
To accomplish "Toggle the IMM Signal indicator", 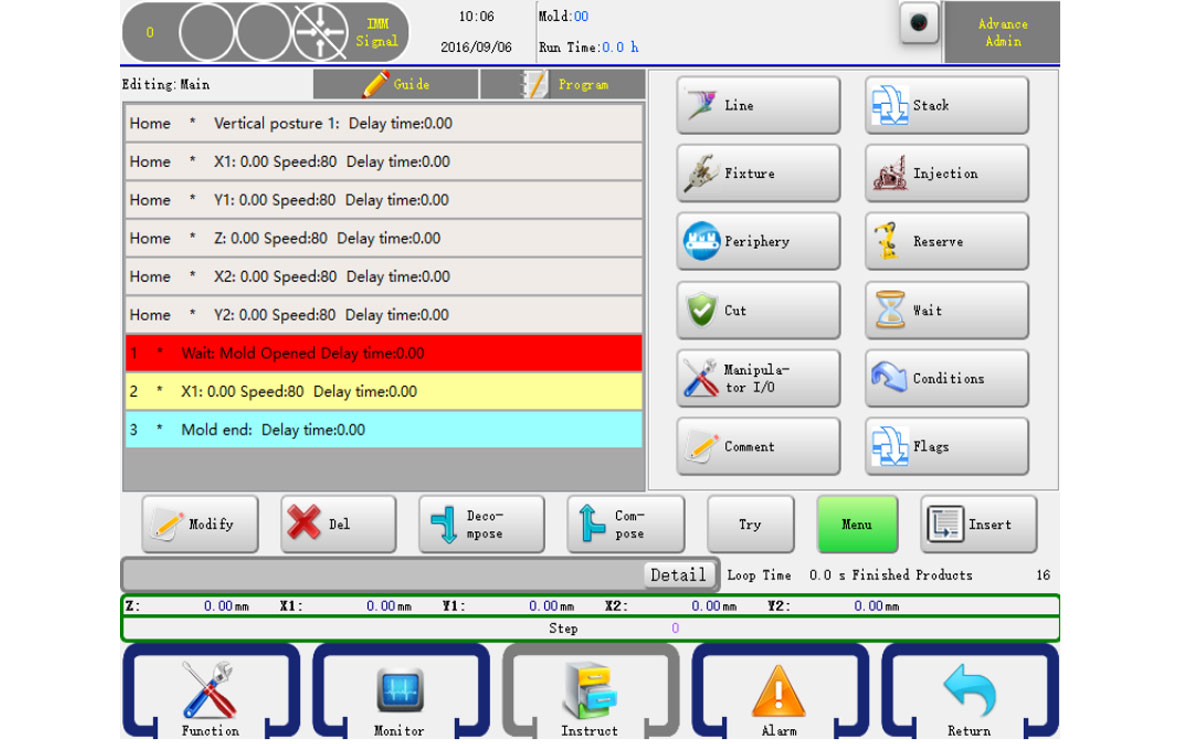I will [376, 33].
